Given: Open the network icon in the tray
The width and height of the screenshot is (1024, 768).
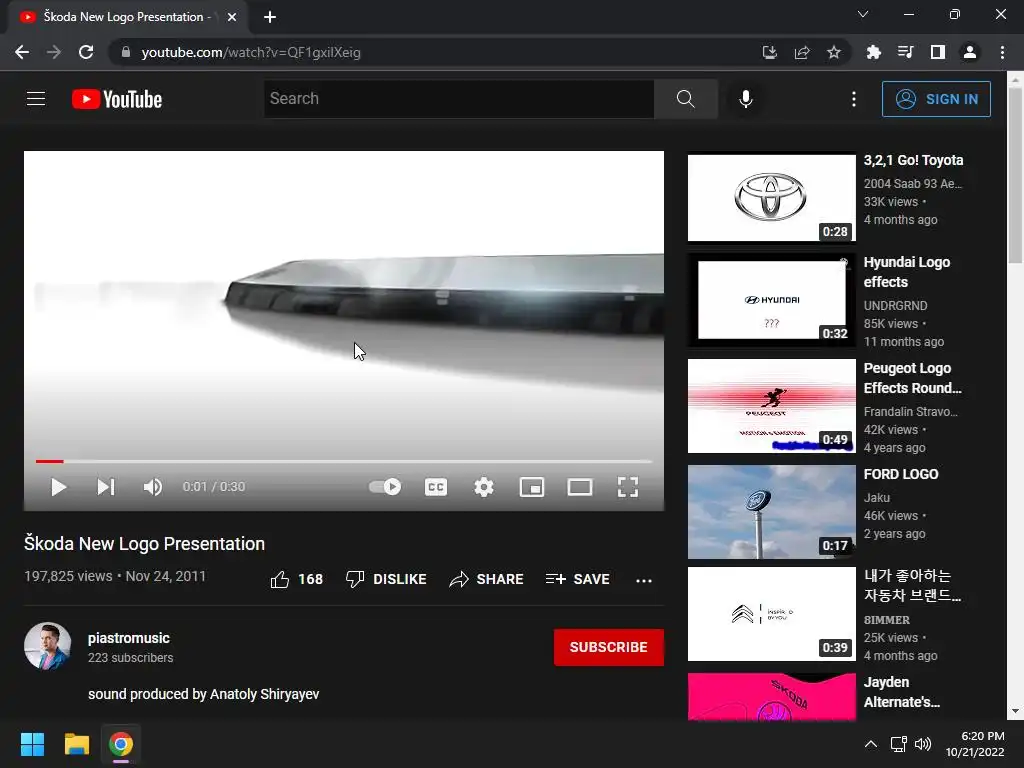Looking at the screenshot, I should click(x=899, y=744).
